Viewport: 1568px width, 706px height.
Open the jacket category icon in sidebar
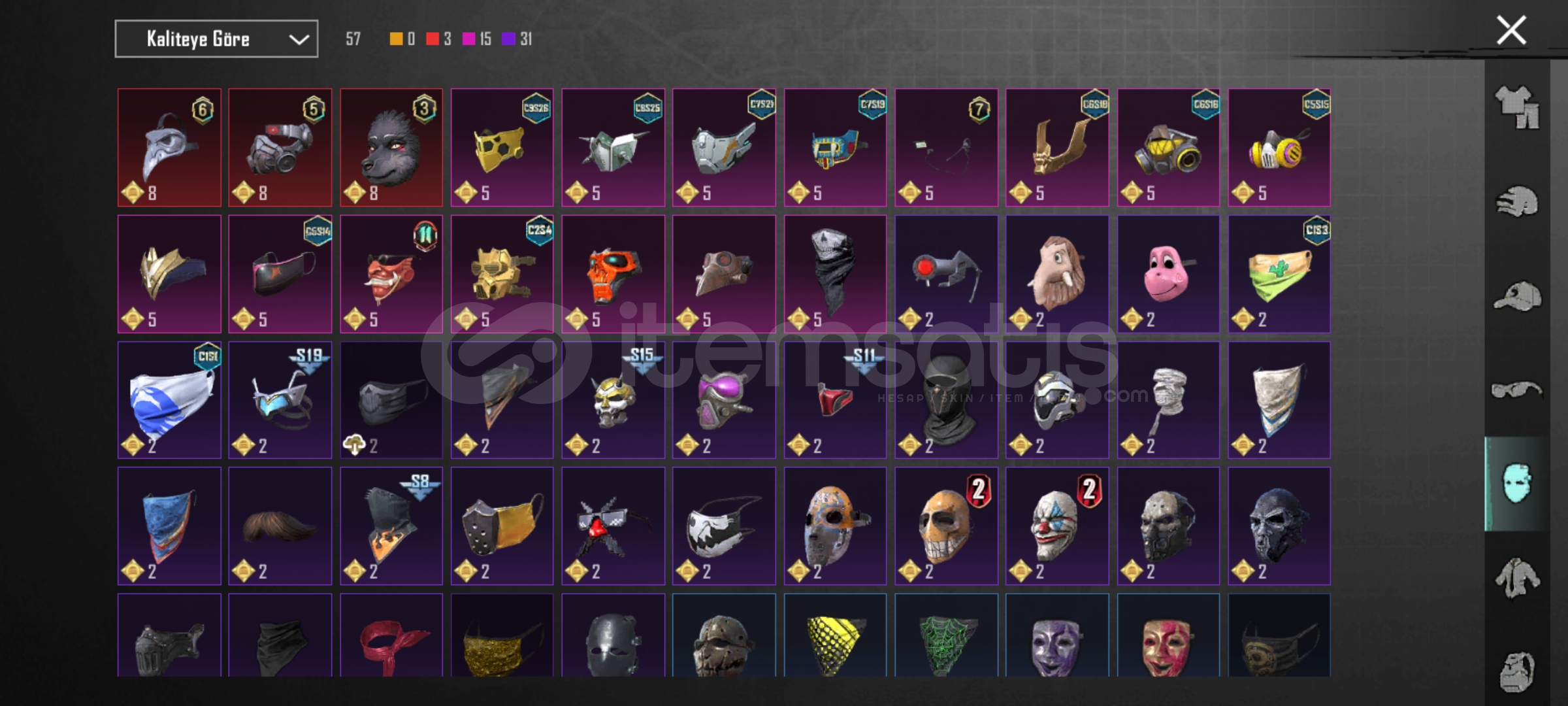point(1517,578)
